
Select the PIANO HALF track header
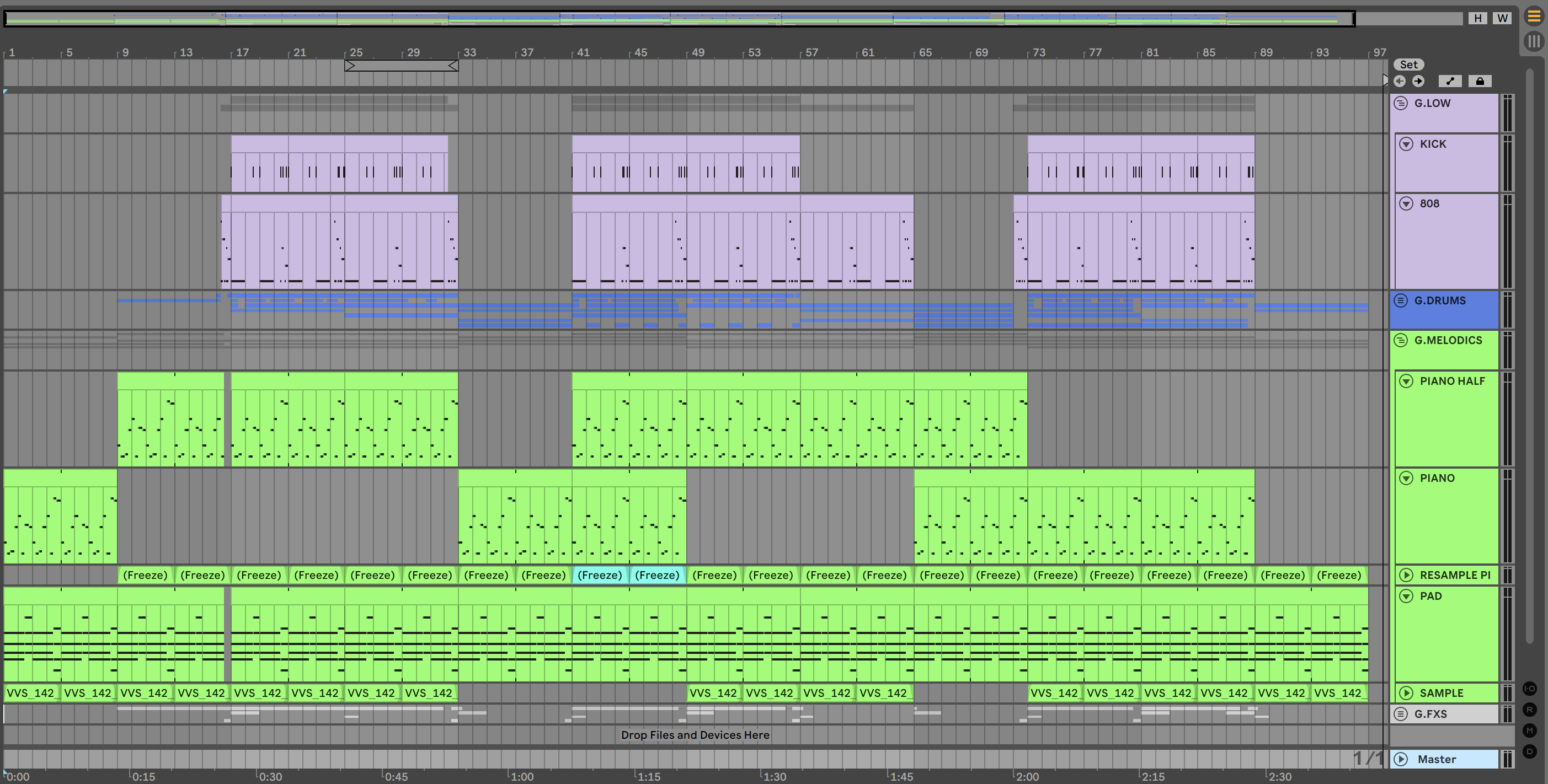pos(1452,381)
